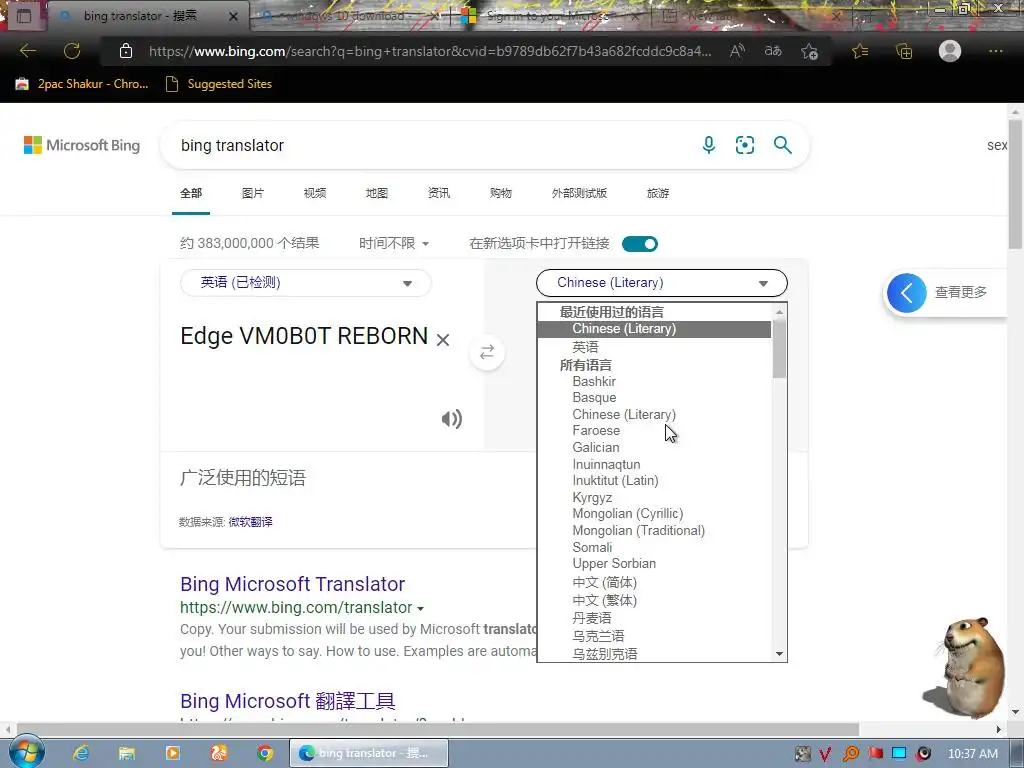
Task: Reload the page with refresh icon
Action: [x=72, y=51]
